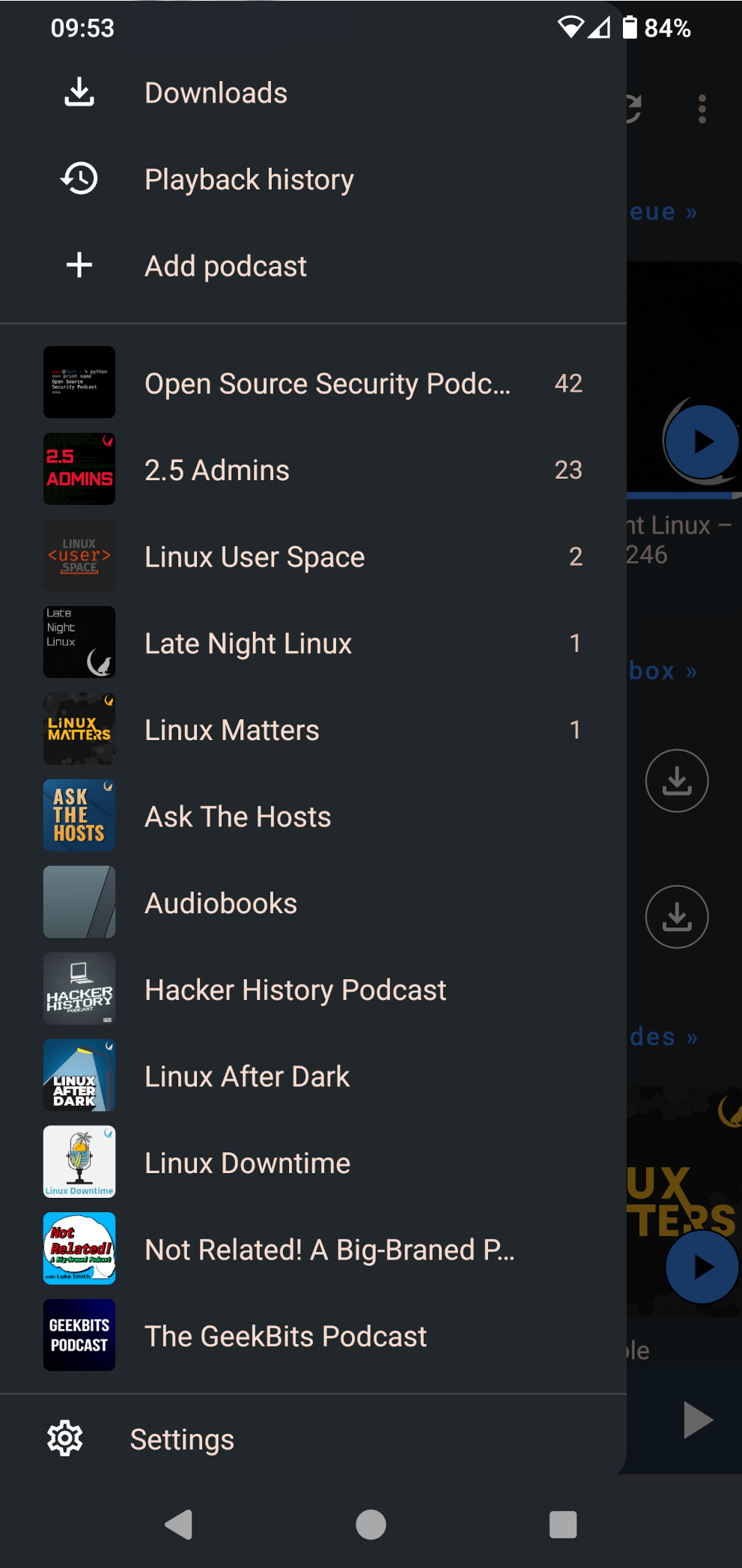Open the Audiobooks folder entry

[x=221, y=903]
